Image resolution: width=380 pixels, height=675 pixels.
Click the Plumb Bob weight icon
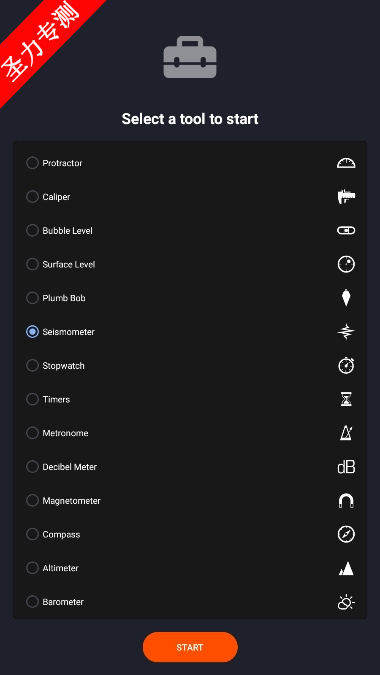[x=346, y=298]
